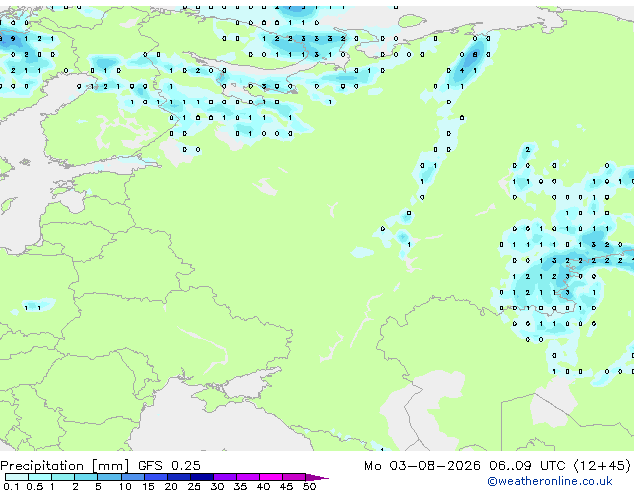Click the '0.5' legend scale value
Screen dimensions: 634x490
(35, 486)
